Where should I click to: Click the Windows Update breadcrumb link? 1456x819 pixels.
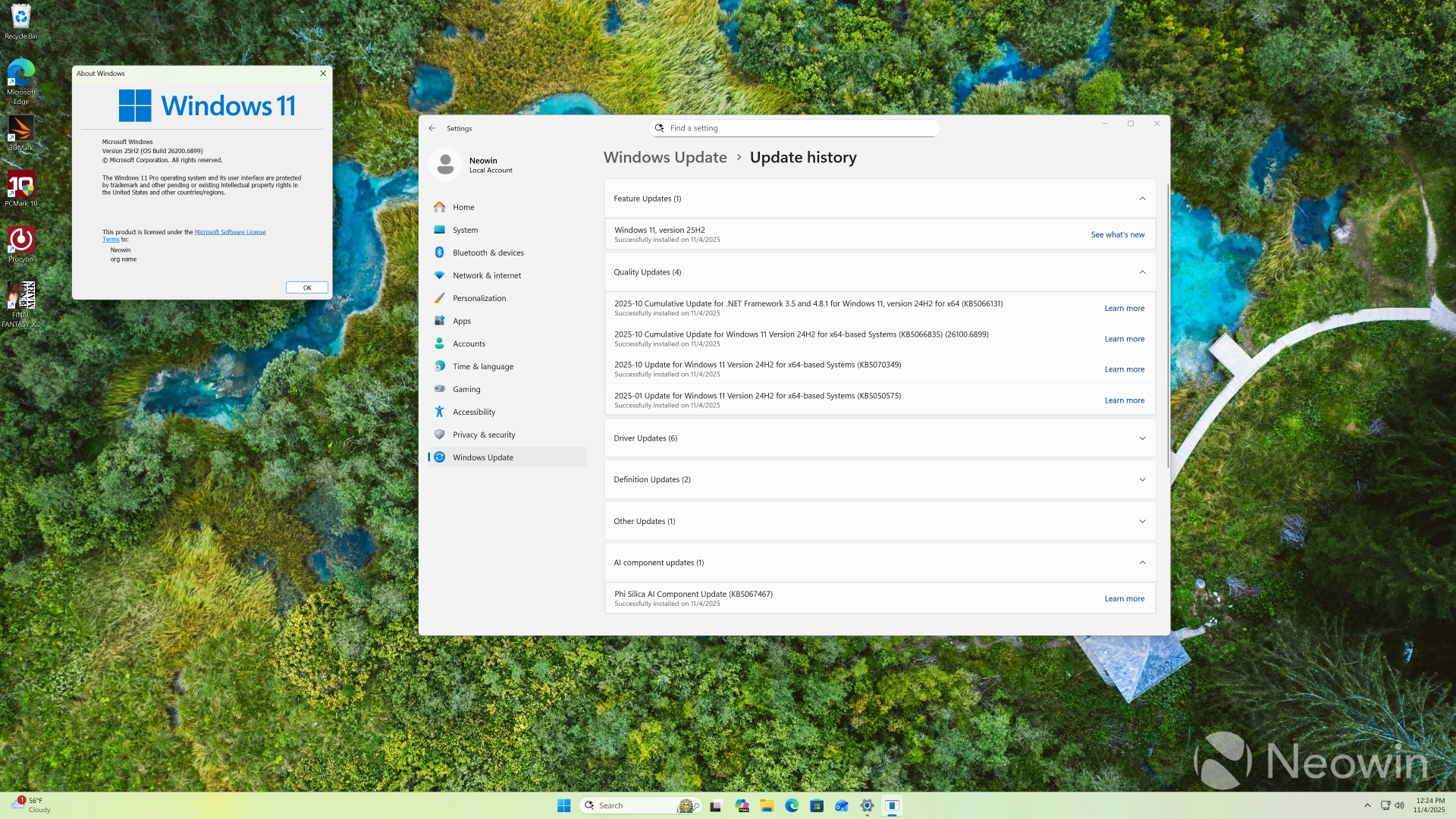(x=665, y=158)
